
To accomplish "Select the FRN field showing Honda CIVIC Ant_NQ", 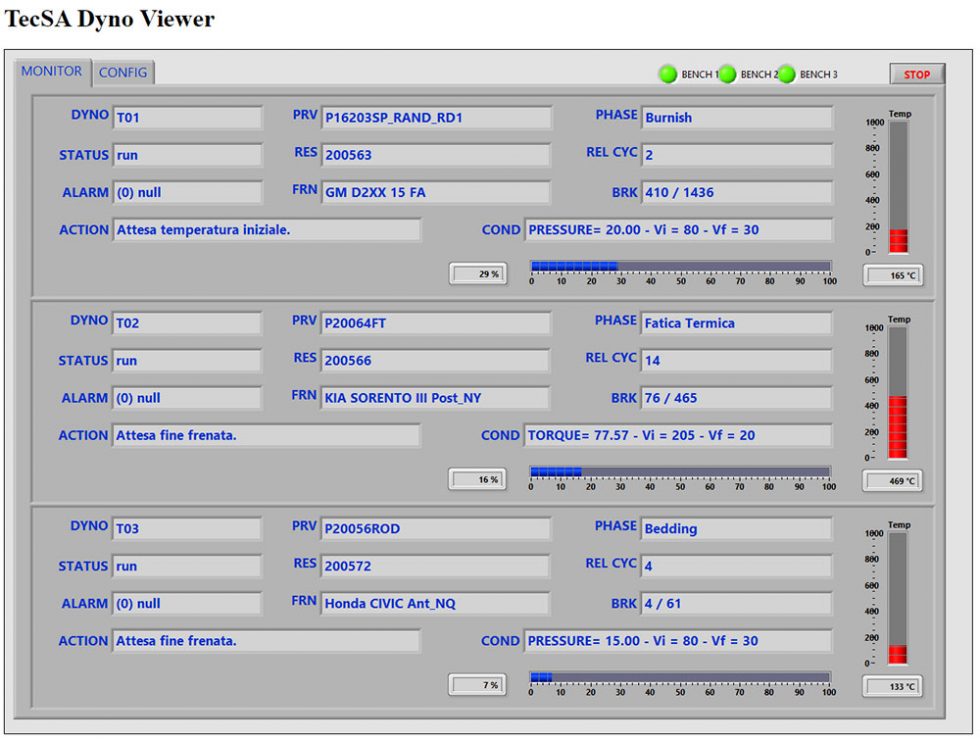I will click(x=435, y=603).
